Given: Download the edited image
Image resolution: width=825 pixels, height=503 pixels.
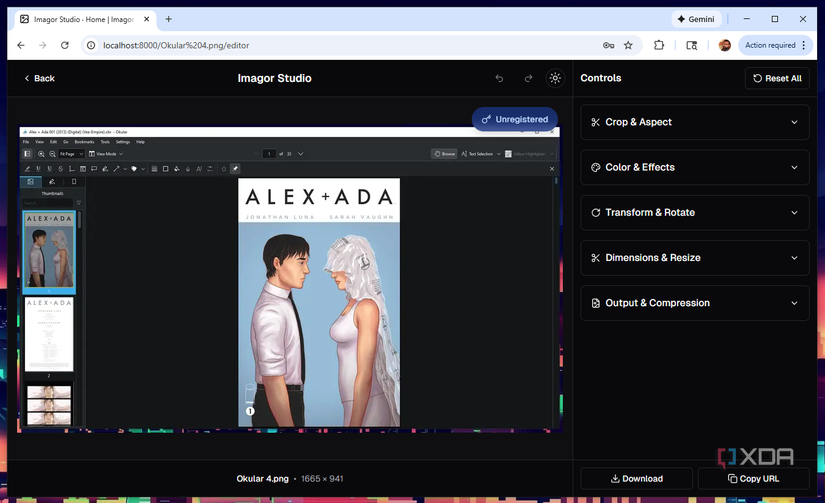Looking at the screenshot, I should [637, 479].
